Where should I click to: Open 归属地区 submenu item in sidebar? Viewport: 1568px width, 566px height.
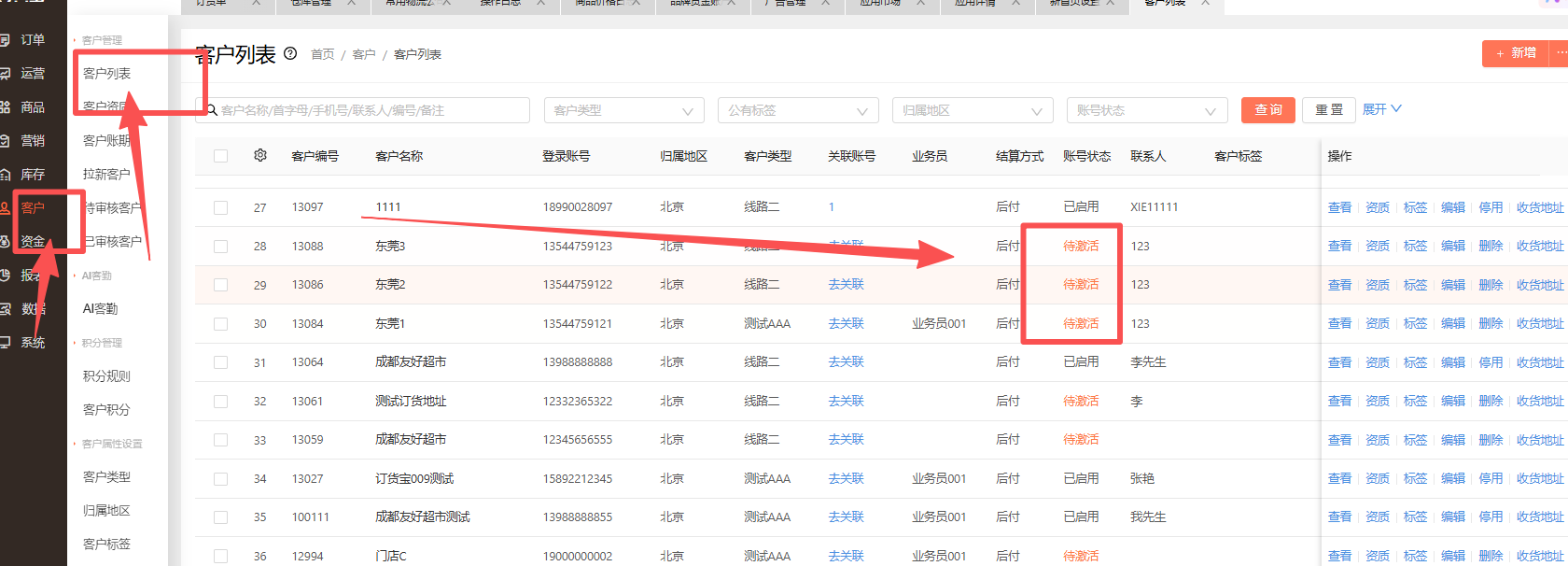(x=106, y=510)
